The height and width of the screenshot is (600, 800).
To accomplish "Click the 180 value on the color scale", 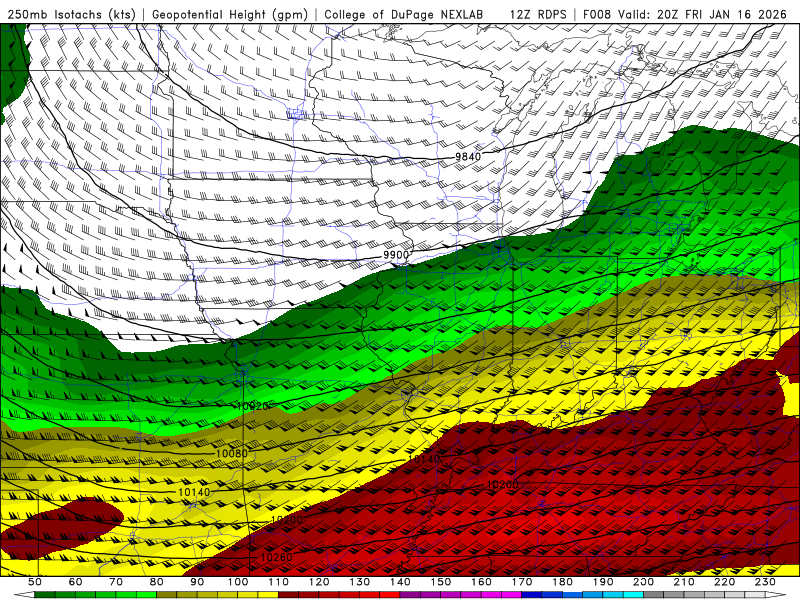I will coord(562,582).
